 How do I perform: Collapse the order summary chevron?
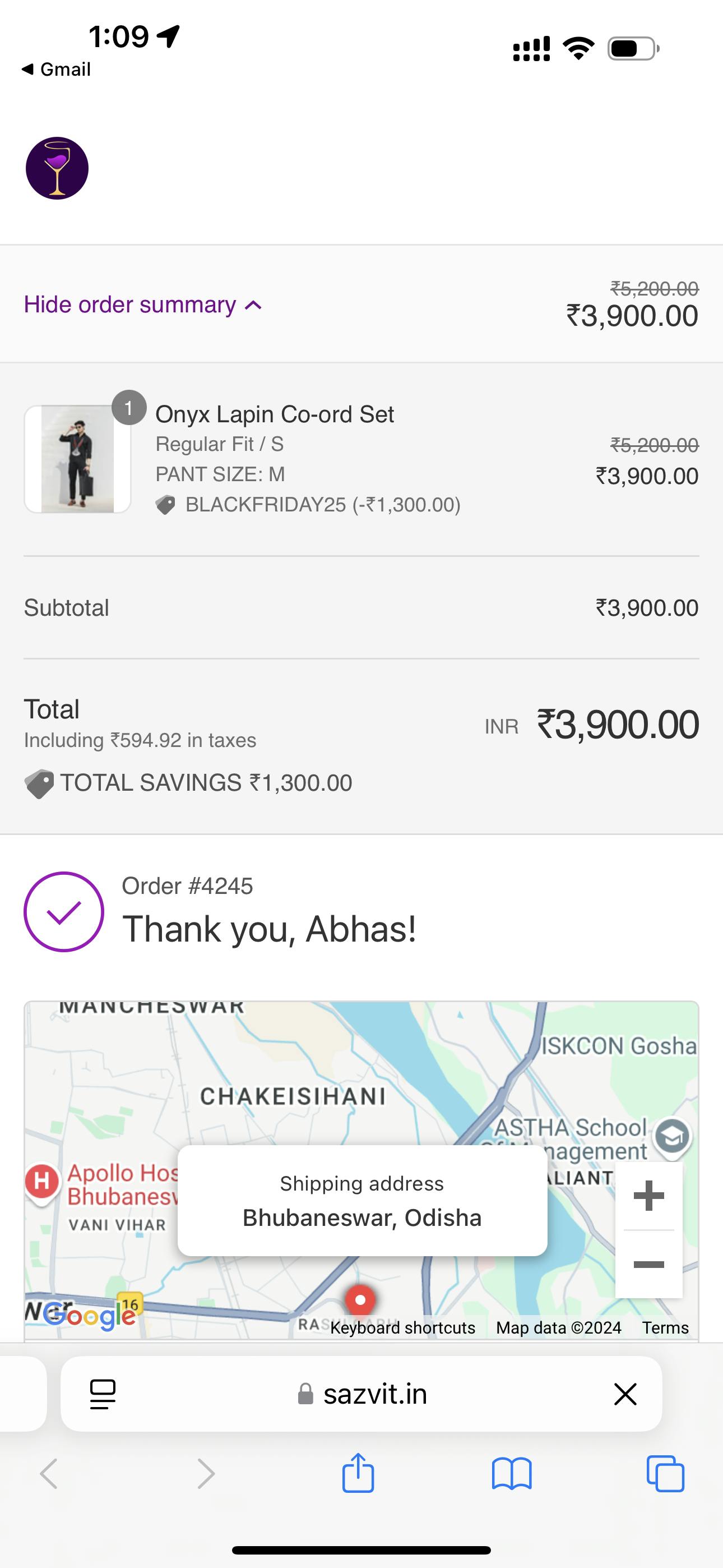[x=253, y=306]
